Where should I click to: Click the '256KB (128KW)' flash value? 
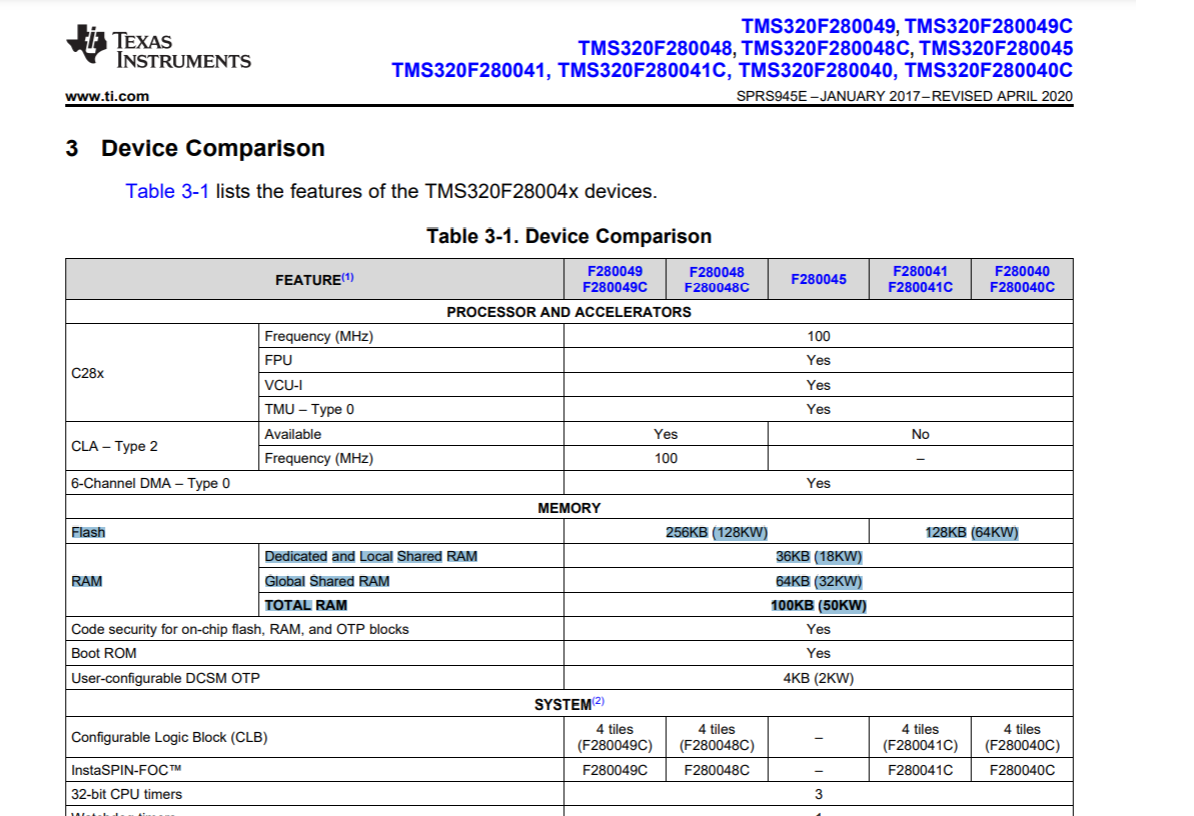point(717,532)
